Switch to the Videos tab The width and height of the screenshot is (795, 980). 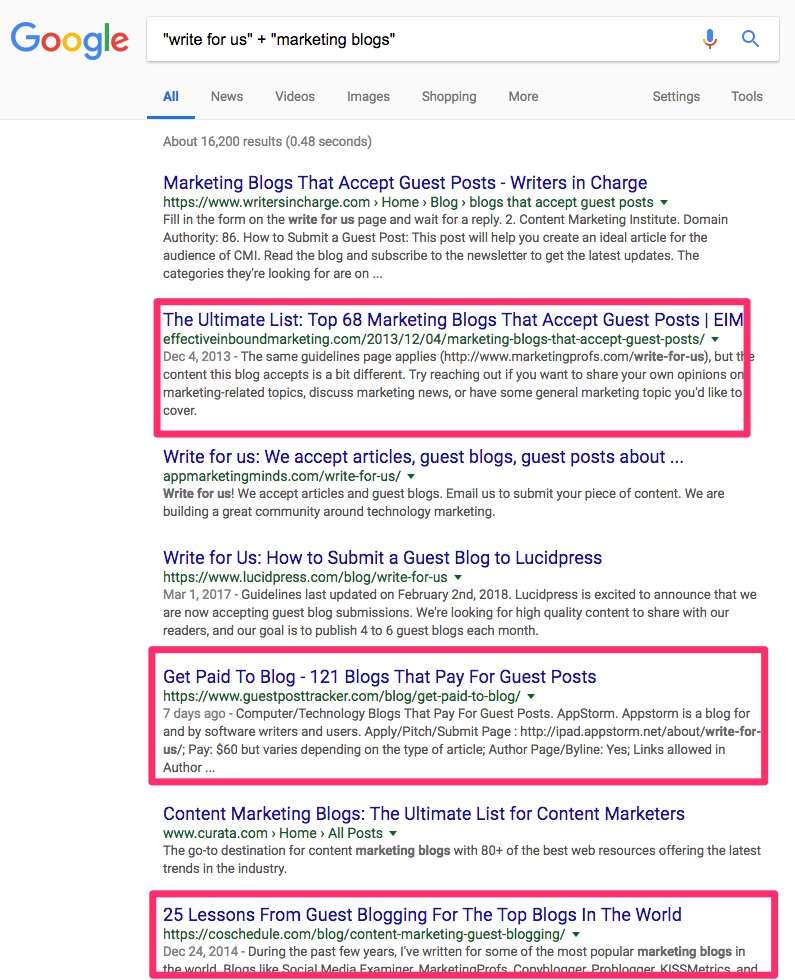pos(295,96)
